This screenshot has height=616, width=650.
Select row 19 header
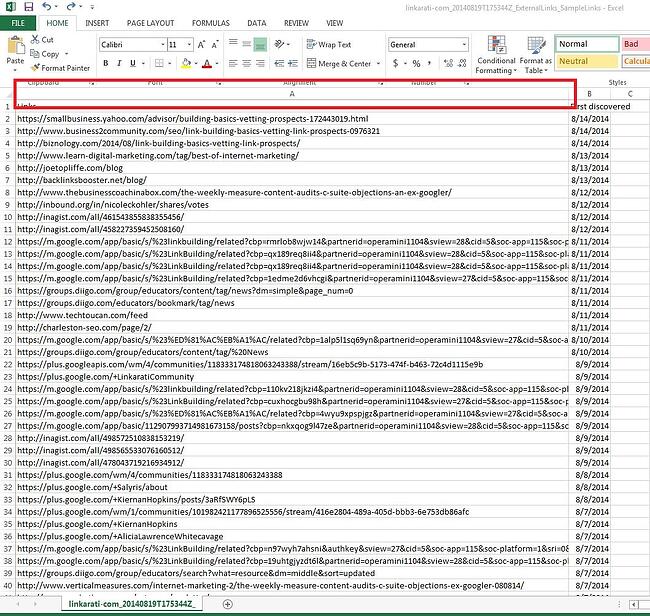pos(8,327)
